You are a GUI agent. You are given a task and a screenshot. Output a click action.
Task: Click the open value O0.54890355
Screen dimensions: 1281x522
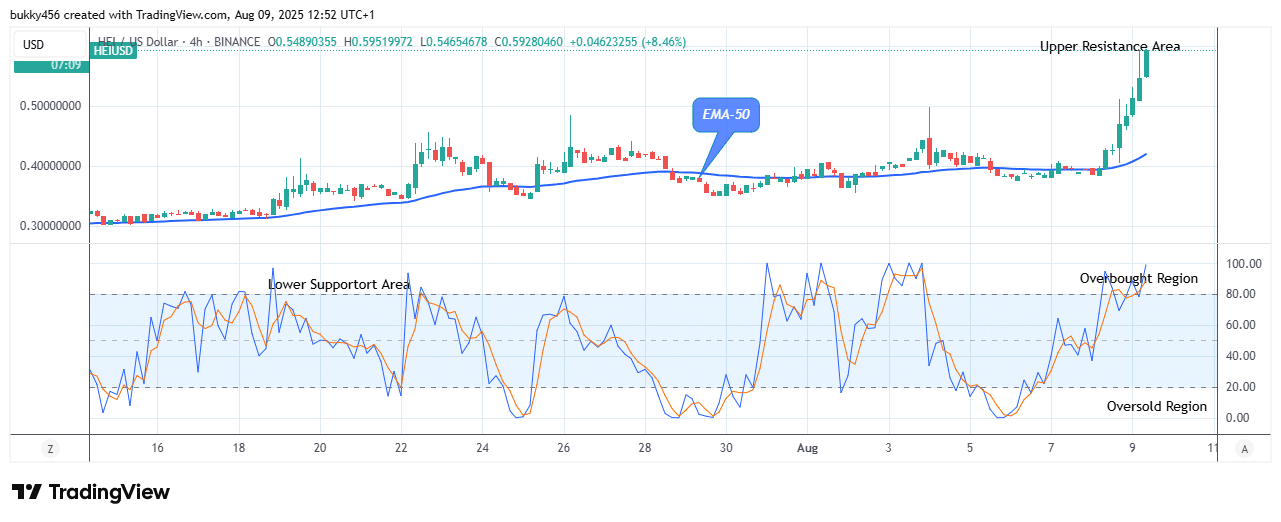point(303,41)
